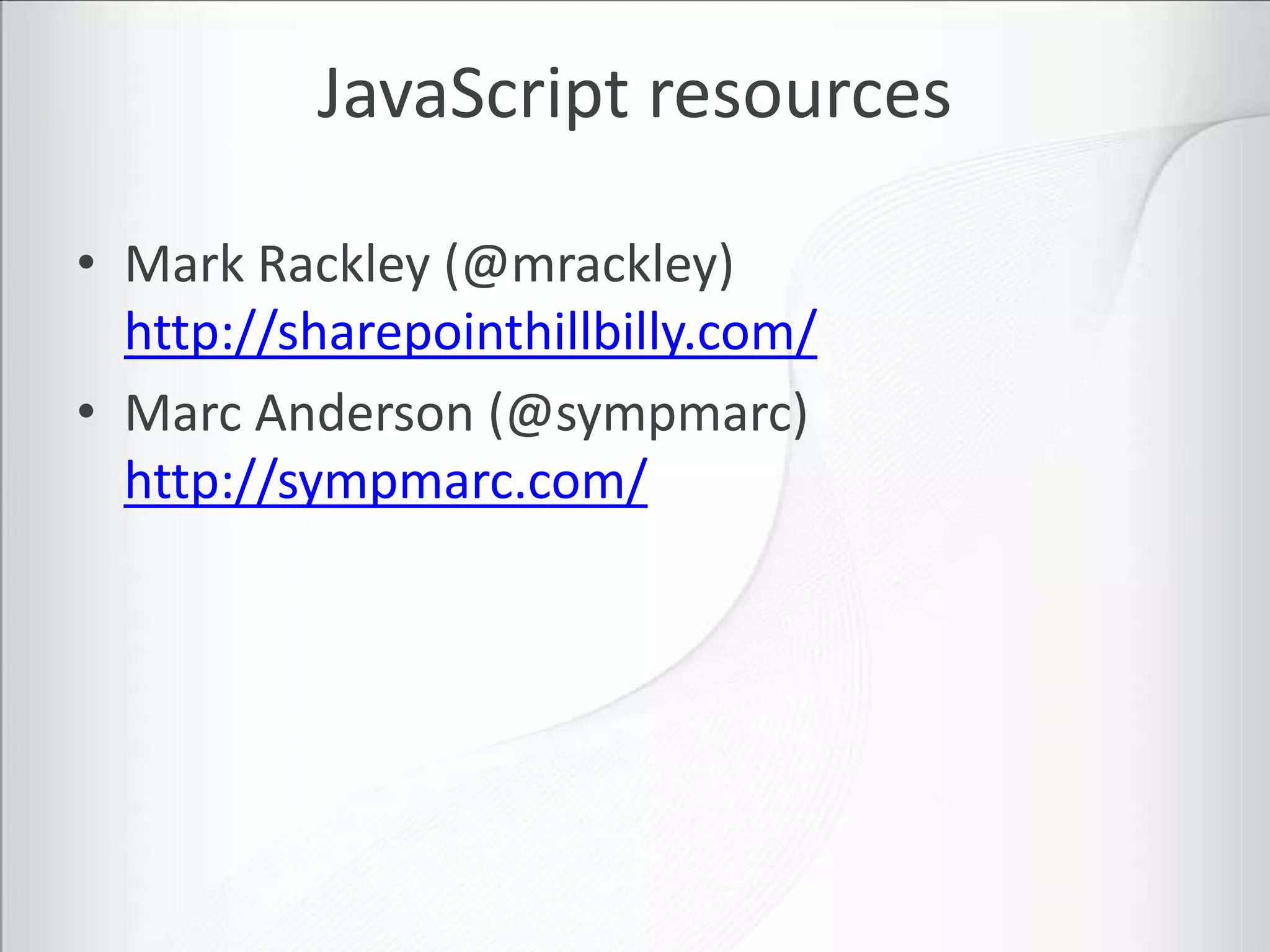Select the text 'Marc Anderson (@sympmarc)'
The image size is (1270, 952).
coord(466,413)
